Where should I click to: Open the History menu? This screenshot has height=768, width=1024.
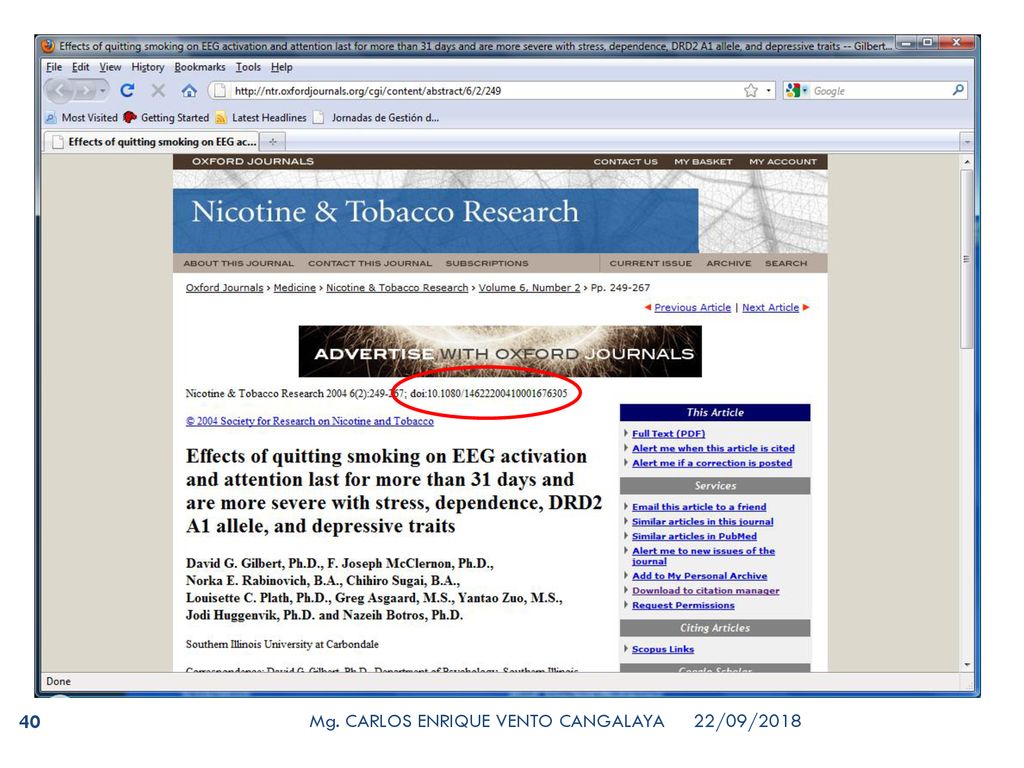click(148, 67)
